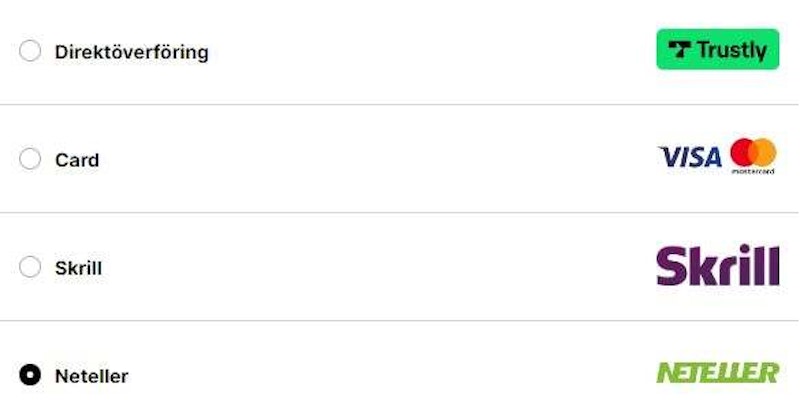This screenshot has height=413, width=800.
Task: Click empty space in the Direktöverföring row
Action: [x=420, y=52]
